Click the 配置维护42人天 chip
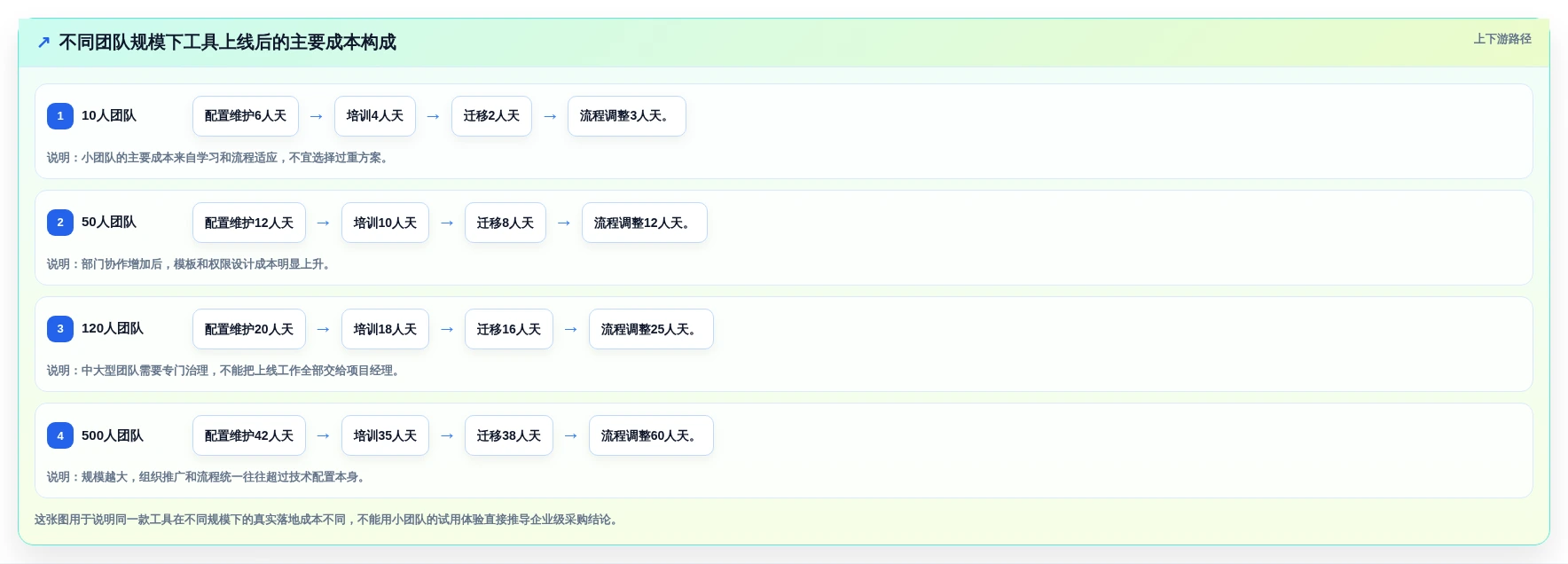This screenshot has height=564, width=1568. click(x=249, y=435)
